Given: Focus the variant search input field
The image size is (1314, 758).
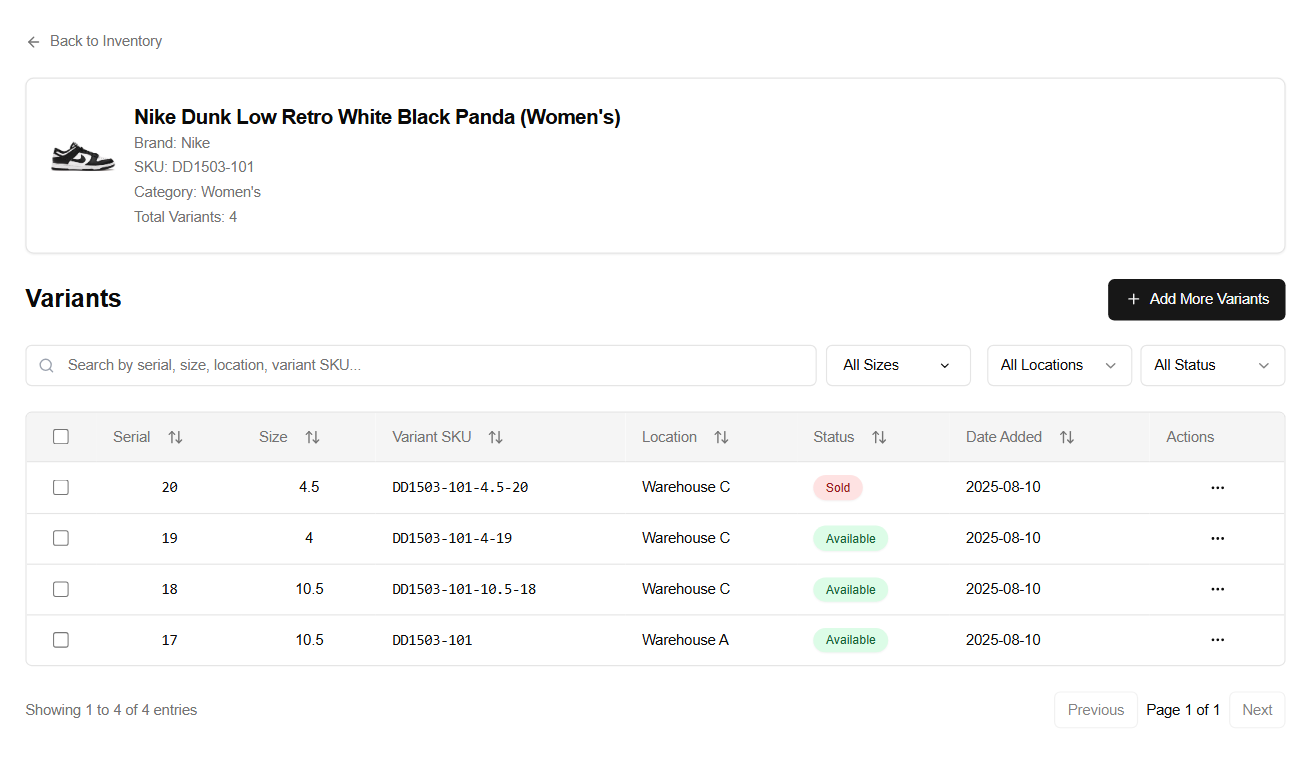Looking at the screenshot, I should point(430,365).
